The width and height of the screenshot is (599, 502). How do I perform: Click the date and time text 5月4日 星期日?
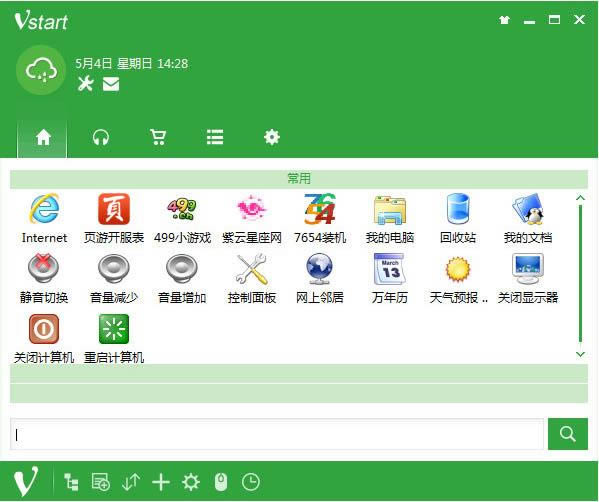point(131,63)
